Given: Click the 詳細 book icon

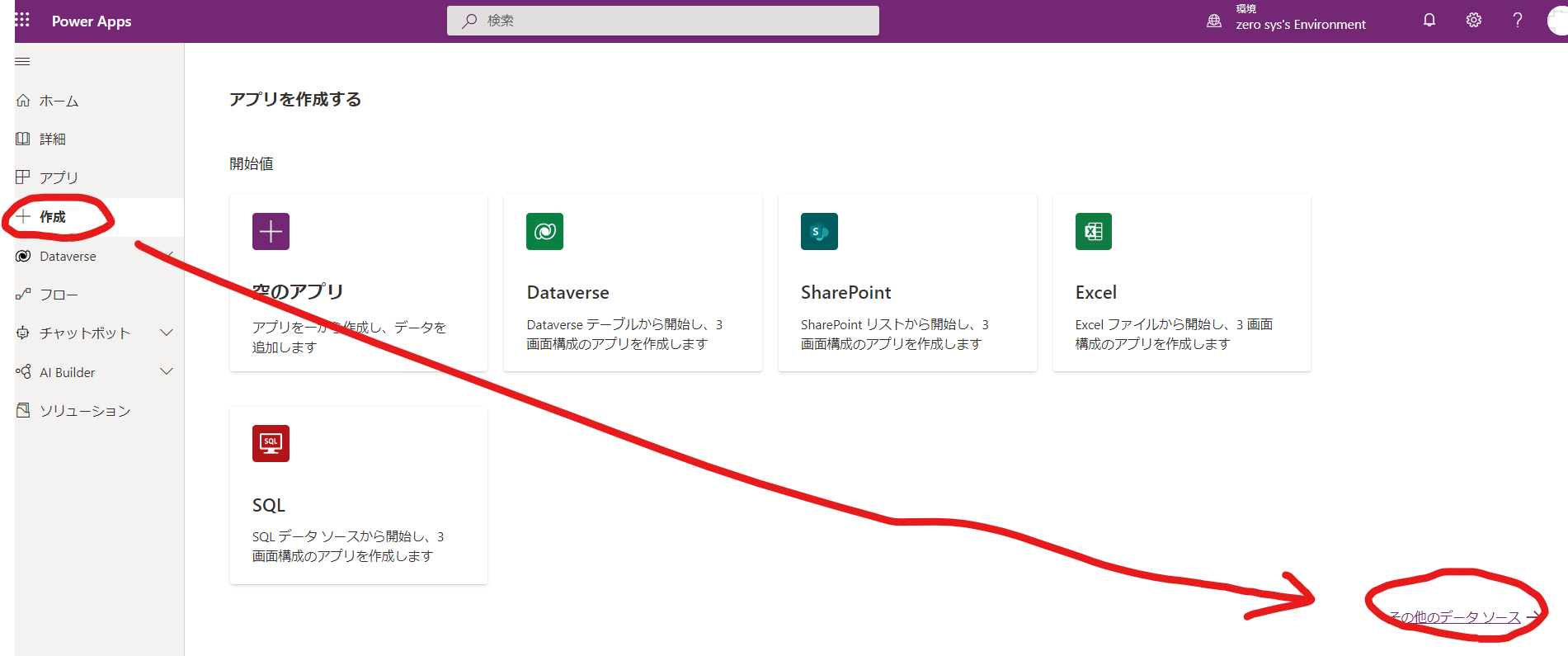Looking at the screenshot, I should pyautogui.click(x=23, y=139).
